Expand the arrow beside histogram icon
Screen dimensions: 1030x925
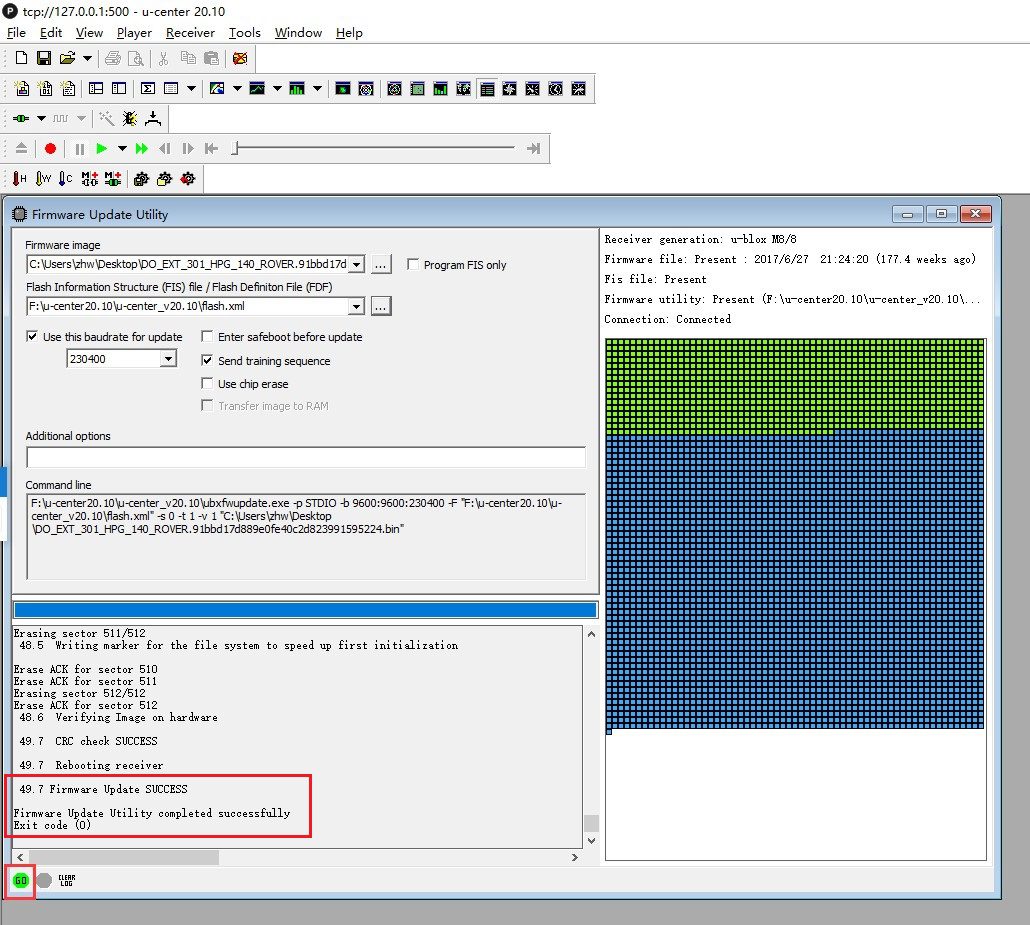(317, 89)
